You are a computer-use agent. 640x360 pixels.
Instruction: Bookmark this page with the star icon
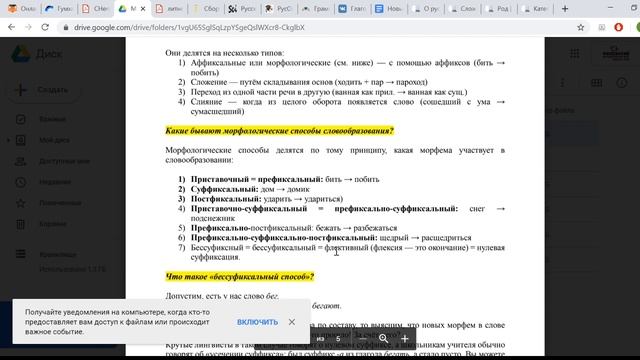click(580, 27)
